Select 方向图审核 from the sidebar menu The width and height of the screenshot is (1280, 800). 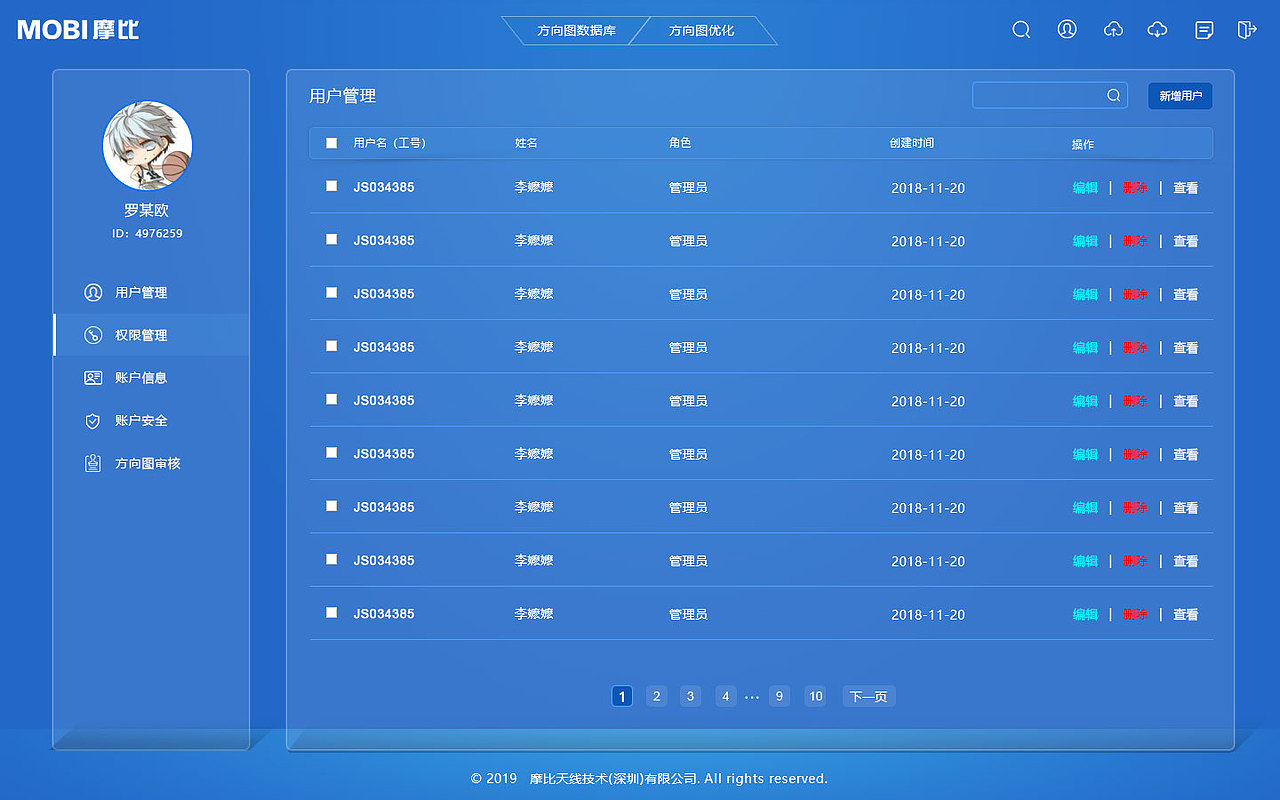(x=145, y=463)
